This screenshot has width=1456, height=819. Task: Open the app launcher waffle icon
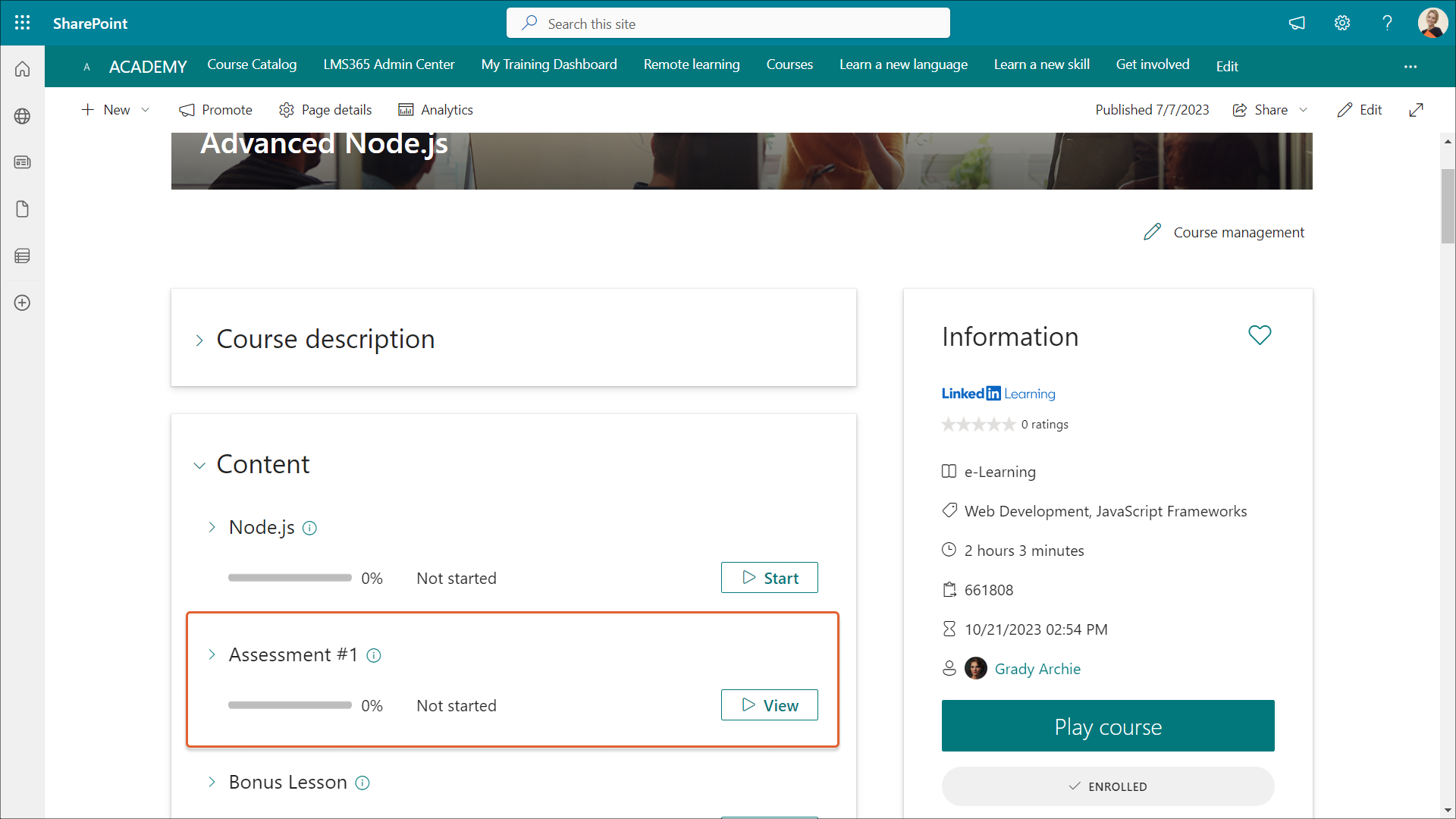(x=22, y=23)
